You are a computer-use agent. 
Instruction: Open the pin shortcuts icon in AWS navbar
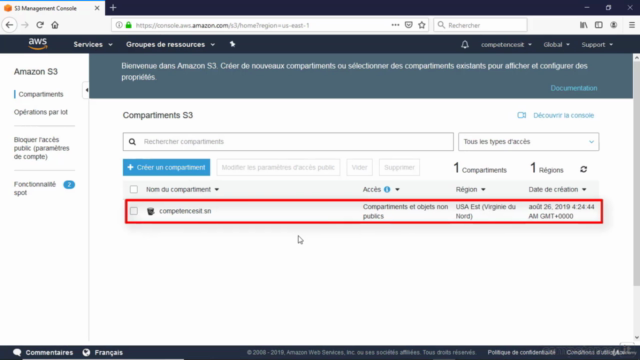tap(232, 44)
